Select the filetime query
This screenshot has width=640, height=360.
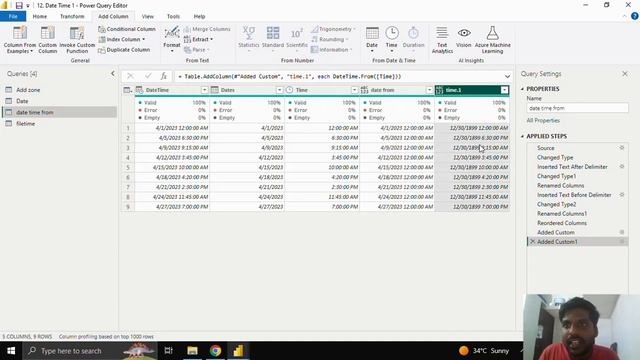[x=60, y=123]
